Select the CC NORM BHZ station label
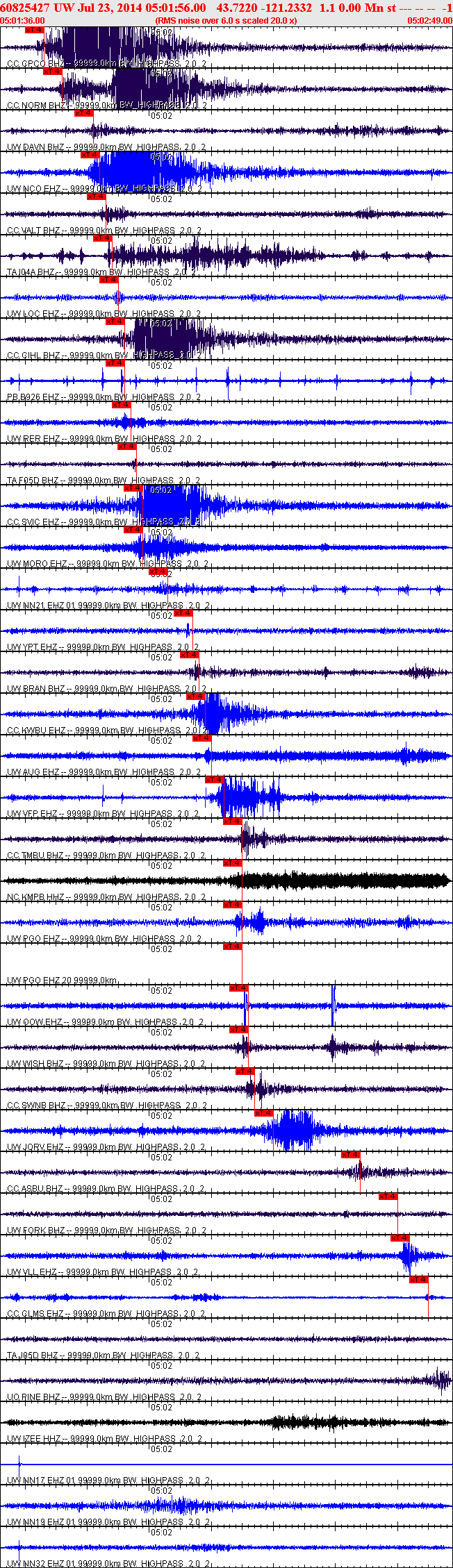The image size is (453, 1568). tap(107, 106)
